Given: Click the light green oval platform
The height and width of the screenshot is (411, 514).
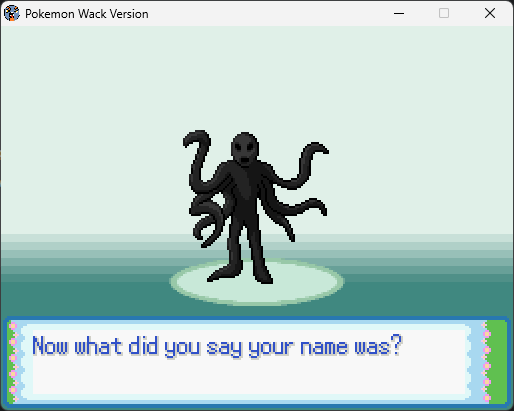Looking at the screenshot, I should 257,282.
